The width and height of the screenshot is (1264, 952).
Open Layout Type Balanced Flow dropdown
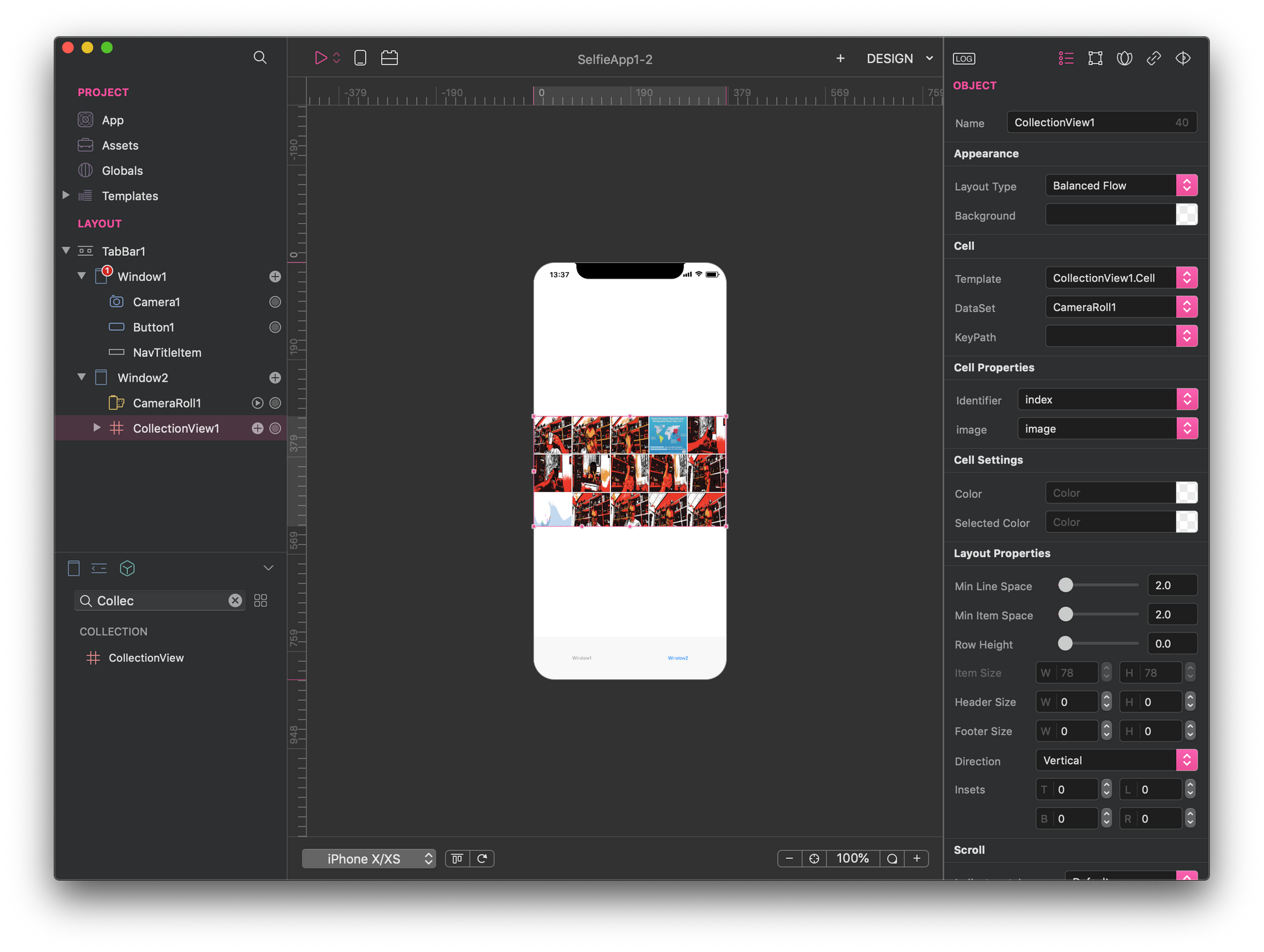pos(1121,186)
